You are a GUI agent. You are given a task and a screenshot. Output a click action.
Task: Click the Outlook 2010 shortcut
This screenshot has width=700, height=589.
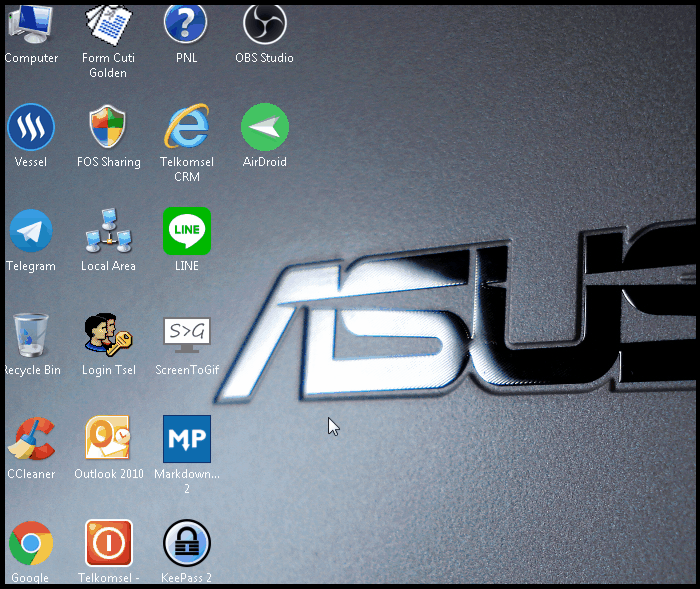[108, 438]
